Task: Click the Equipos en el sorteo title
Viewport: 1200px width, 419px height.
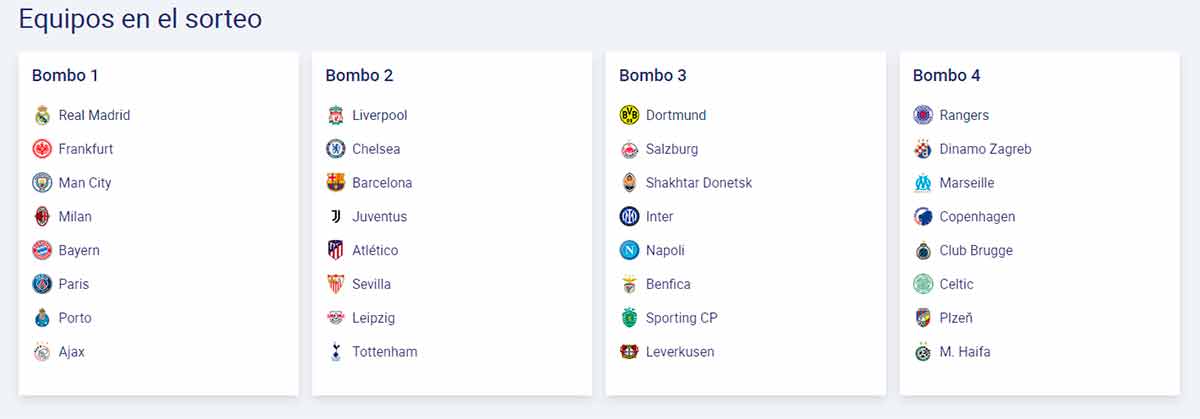Action: pos(140,18)
